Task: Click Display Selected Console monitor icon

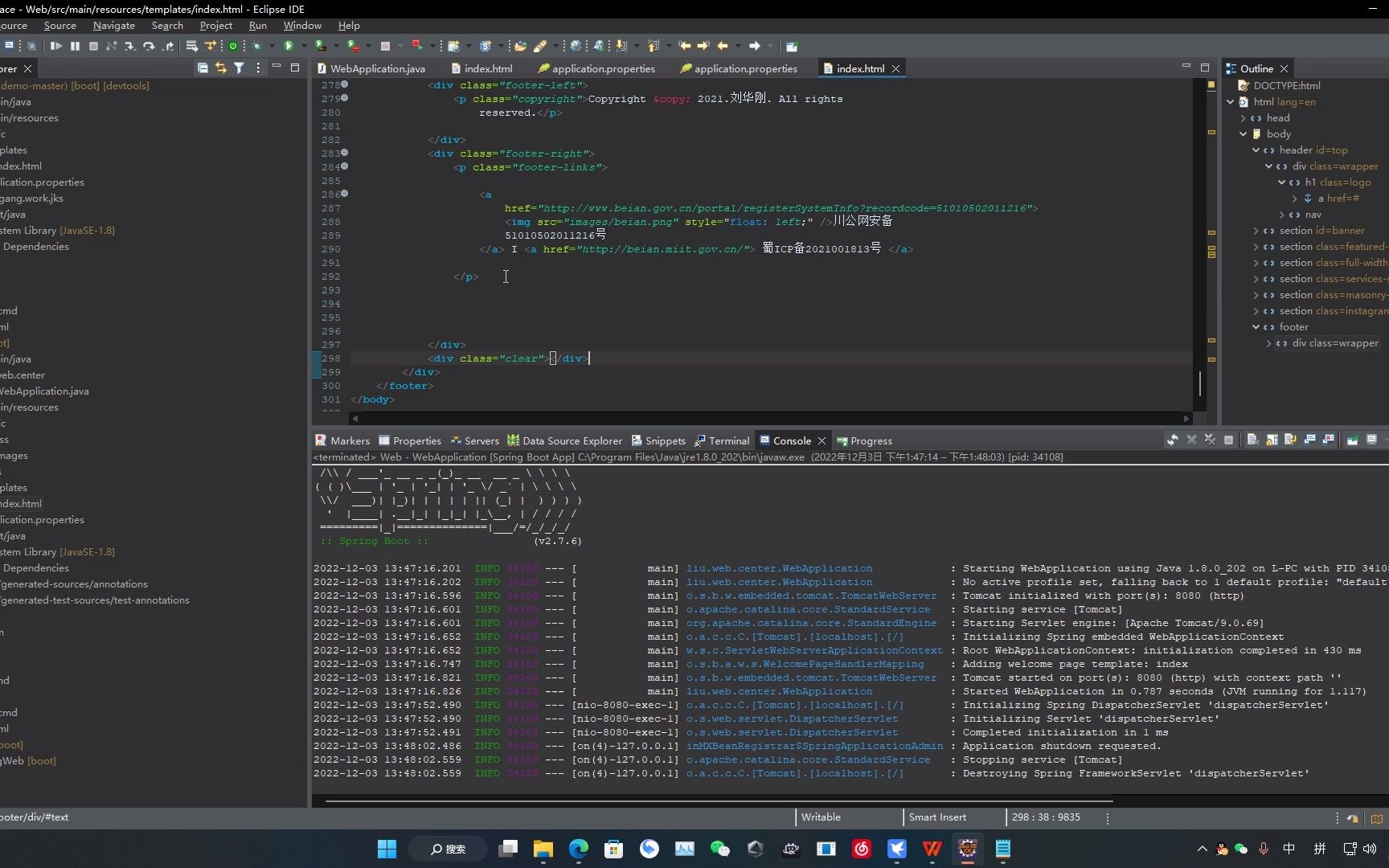Action: pyautogui.click(x=1372, y=440)
